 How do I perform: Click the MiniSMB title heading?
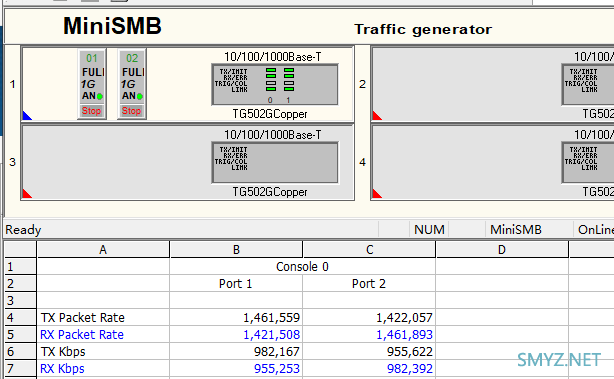pyautogui.click(x=112, y=26)
